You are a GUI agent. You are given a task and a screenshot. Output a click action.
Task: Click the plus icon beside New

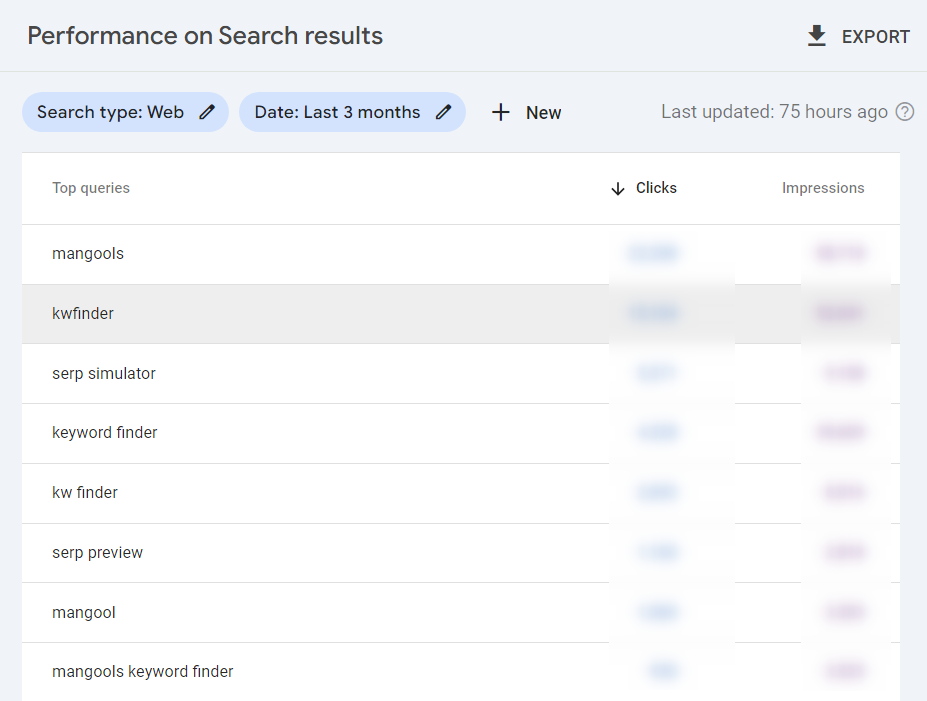[501, 112]
